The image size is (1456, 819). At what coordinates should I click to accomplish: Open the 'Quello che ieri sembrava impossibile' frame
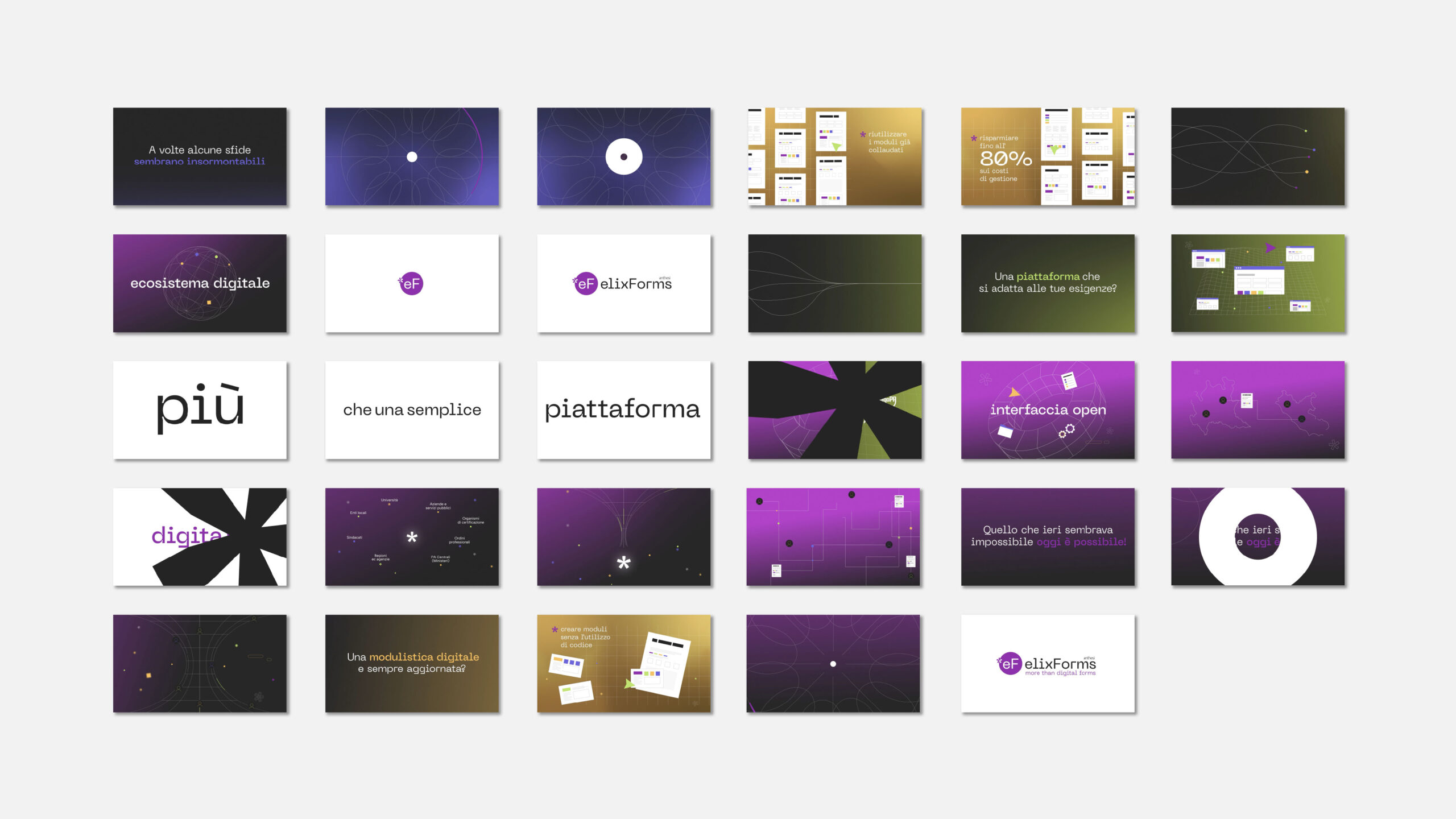[x=1048, y=536]
